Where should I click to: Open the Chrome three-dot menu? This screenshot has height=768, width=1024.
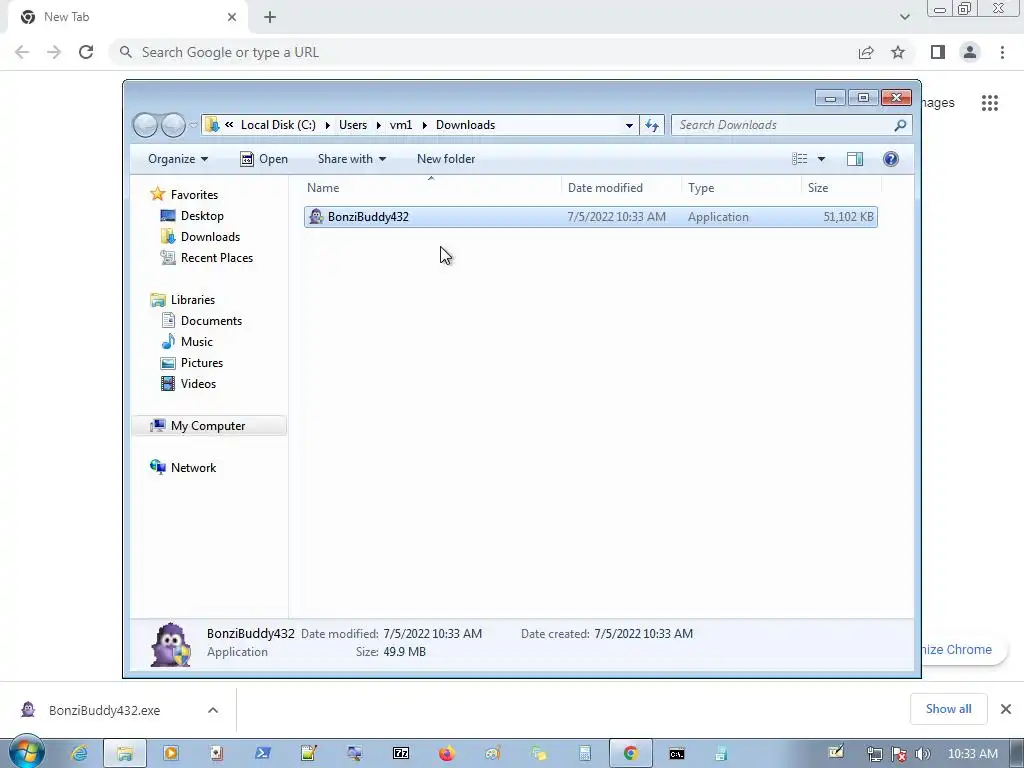click(1002, 52)
